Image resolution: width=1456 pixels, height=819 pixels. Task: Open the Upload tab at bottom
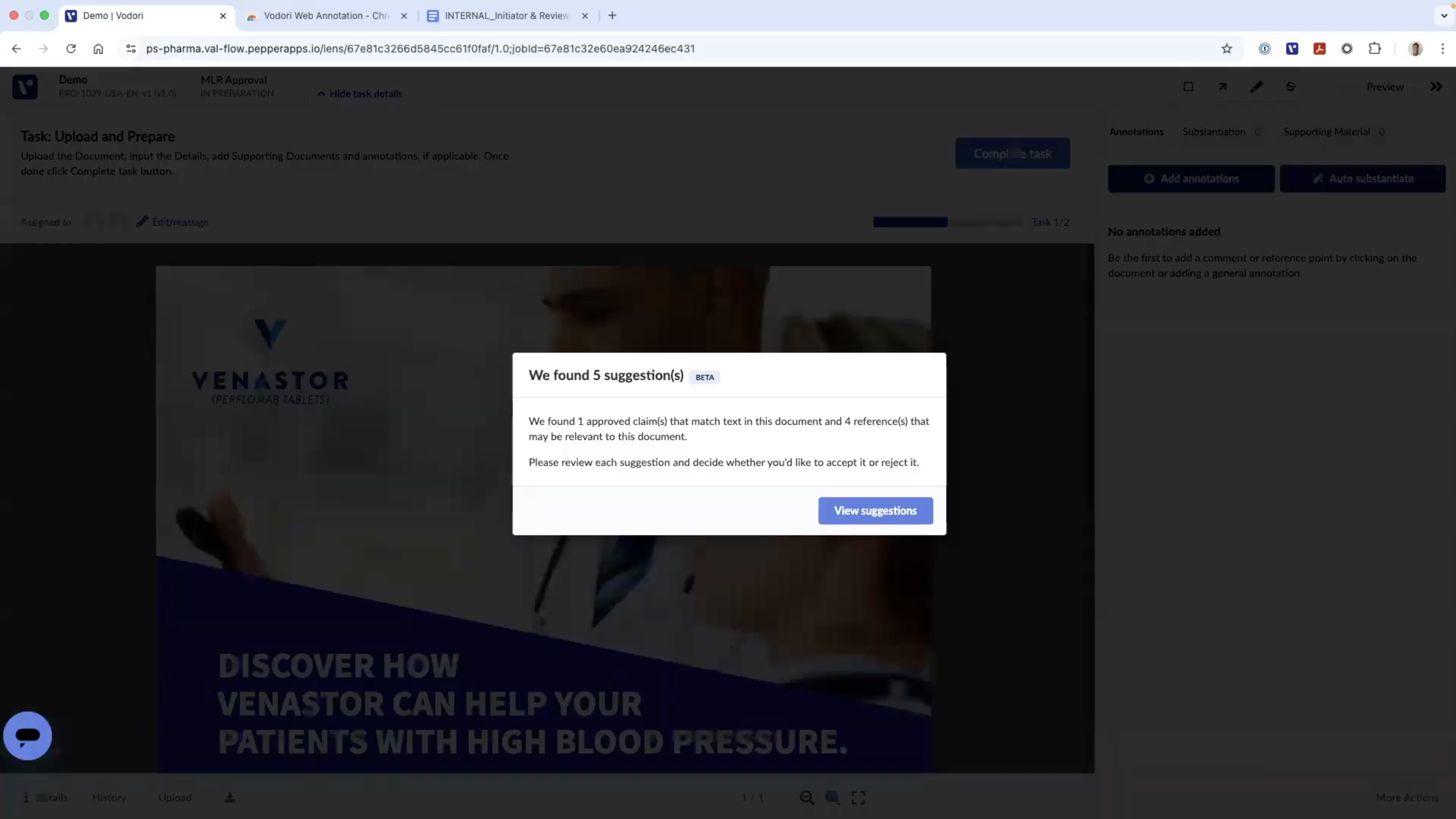point(175,798)
